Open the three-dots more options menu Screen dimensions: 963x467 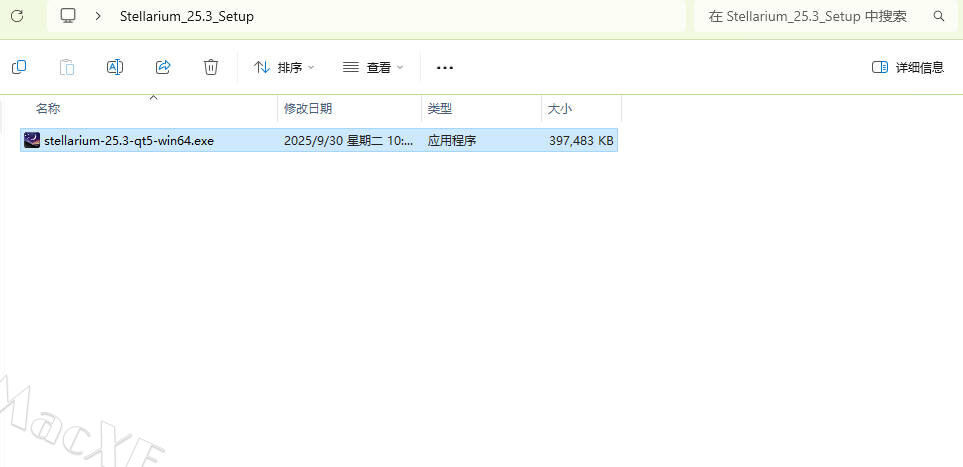point(445,67)
